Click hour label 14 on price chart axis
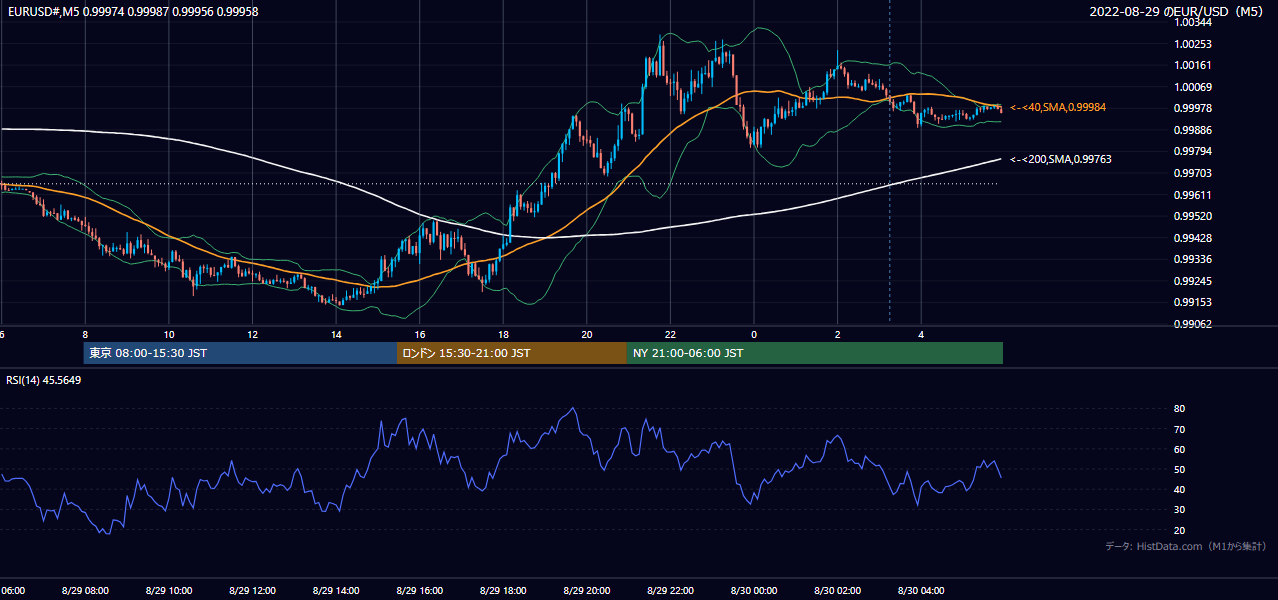 coord(336,334)
